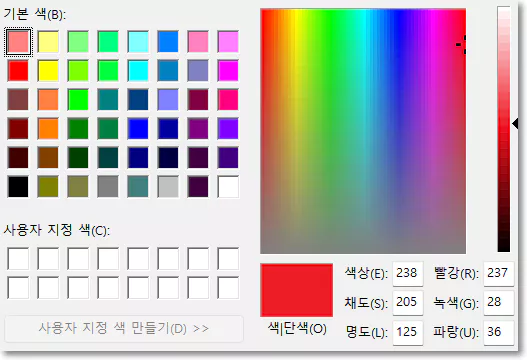The height and width of the screenshot is (360, 527).
Task: Select the light salmon-pink swatch with the dotted focus border
Action: click(x=18, y=42)
